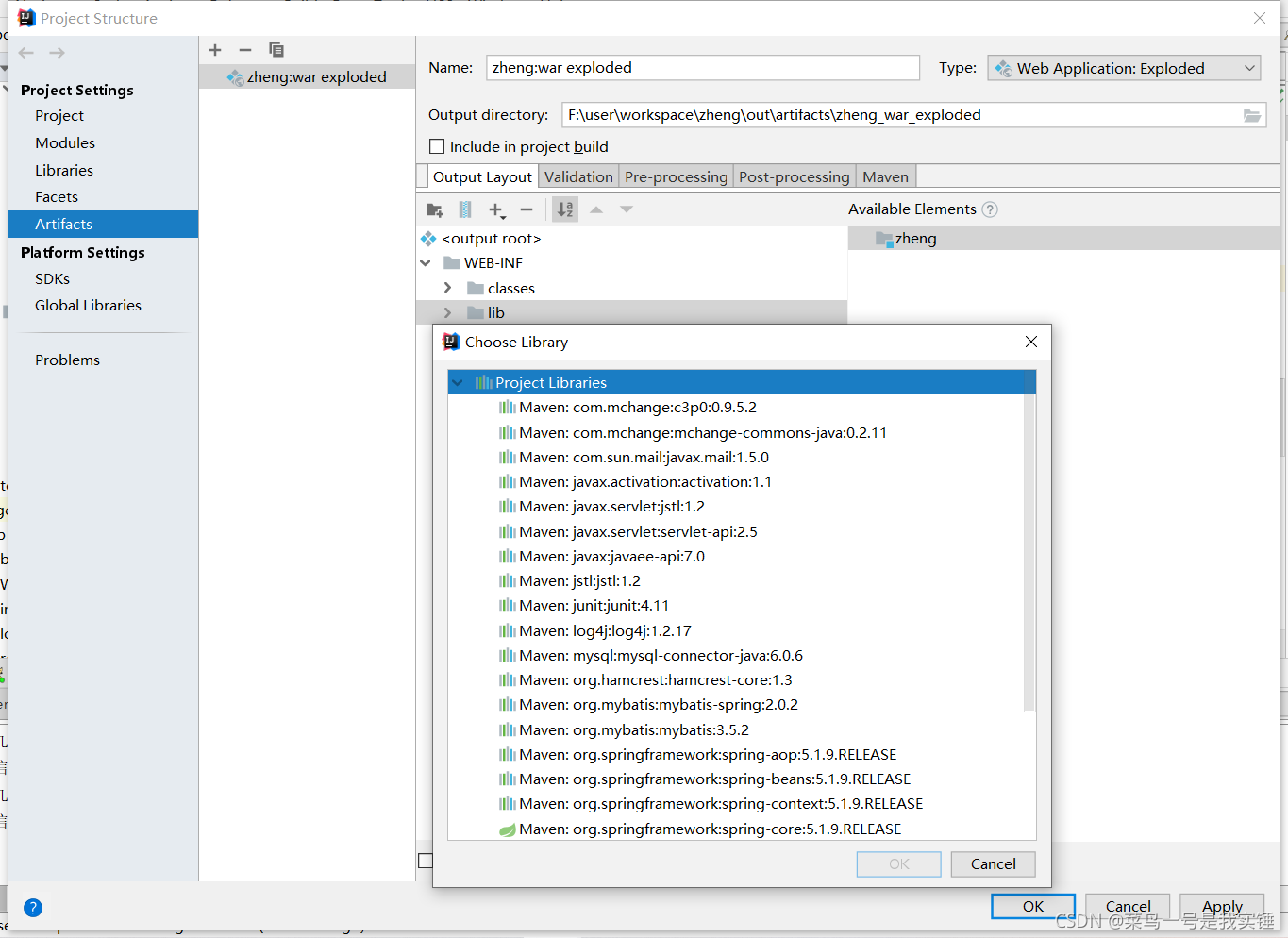This screenshot has height=938, width=1288.
Task: Sort output layout elements alphabetically
Action: 564,209
